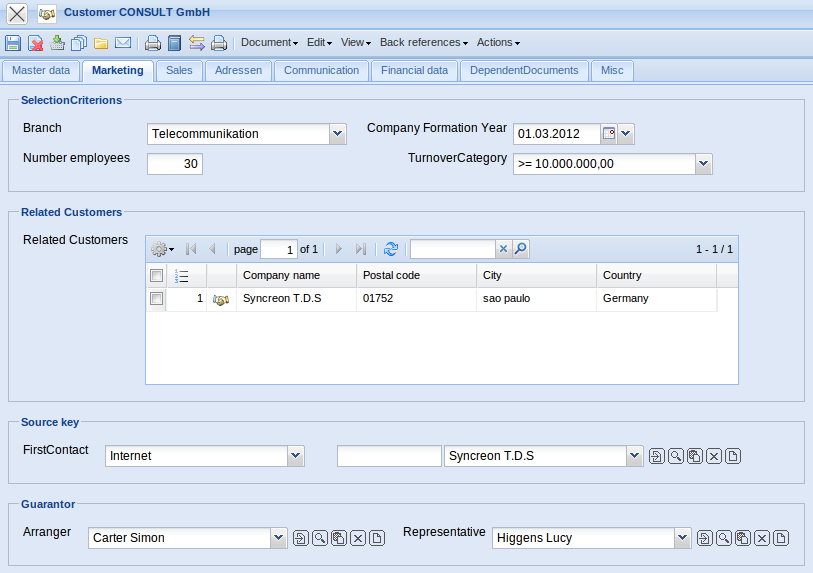Tick the checkbox for Syncreon T.D.S row
Screen dimensions: 813x573
(156, 298)
